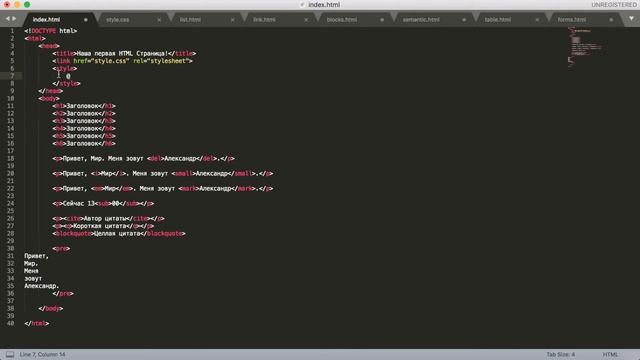Click the index.html window title
The width and height of the screenshot is (640, 360).
[324, 4]
